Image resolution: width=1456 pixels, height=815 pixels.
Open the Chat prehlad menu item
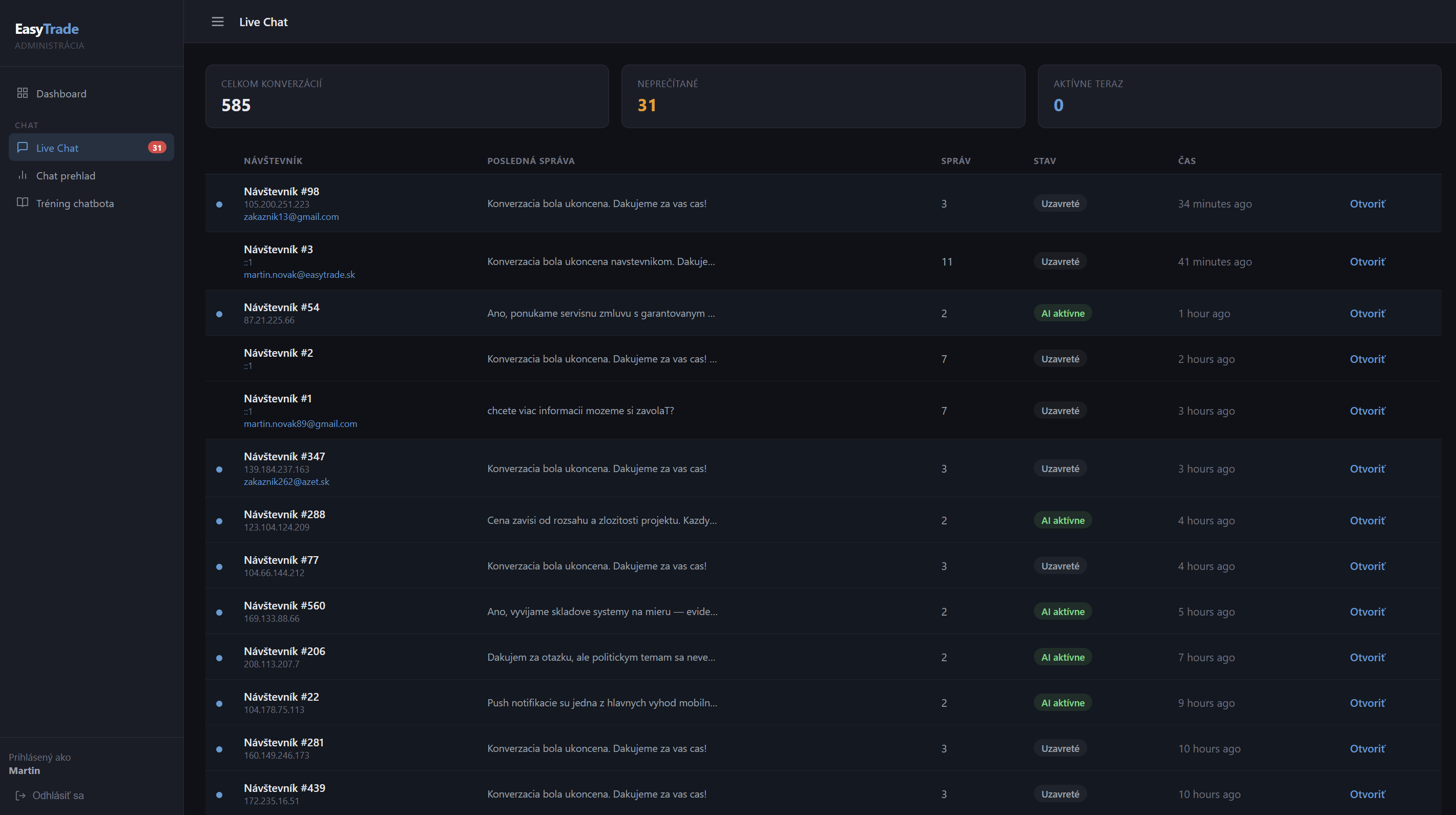[66, 175]
